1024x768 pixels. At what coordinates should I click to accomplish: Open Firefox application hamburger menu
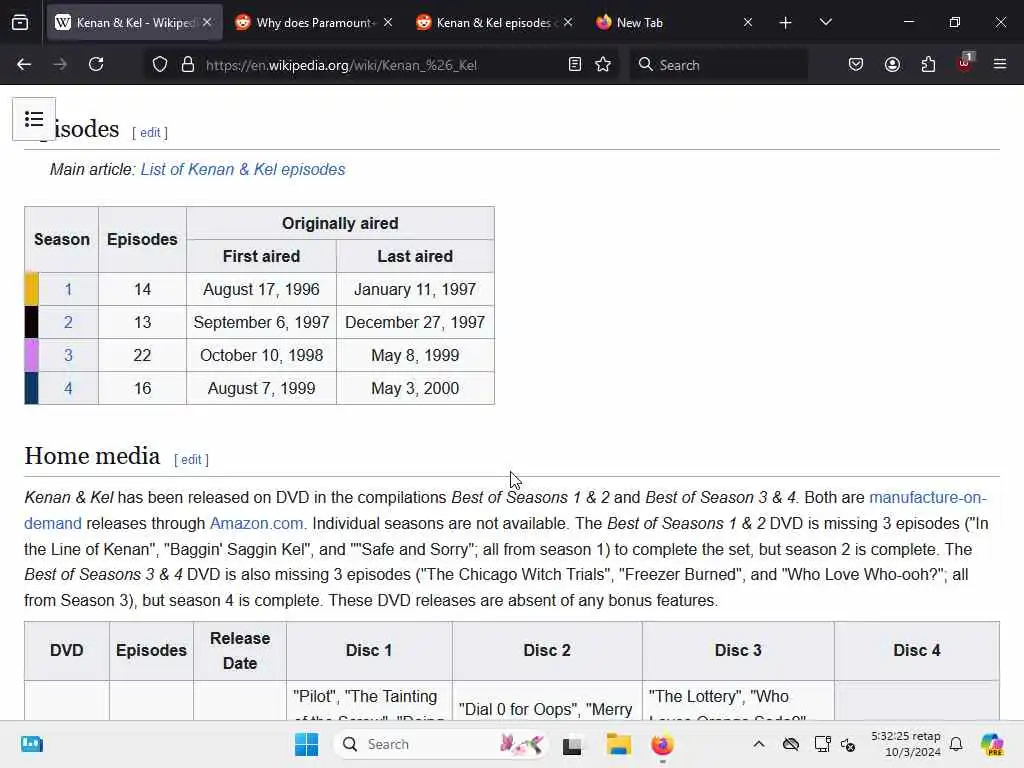pos(1000,65)
